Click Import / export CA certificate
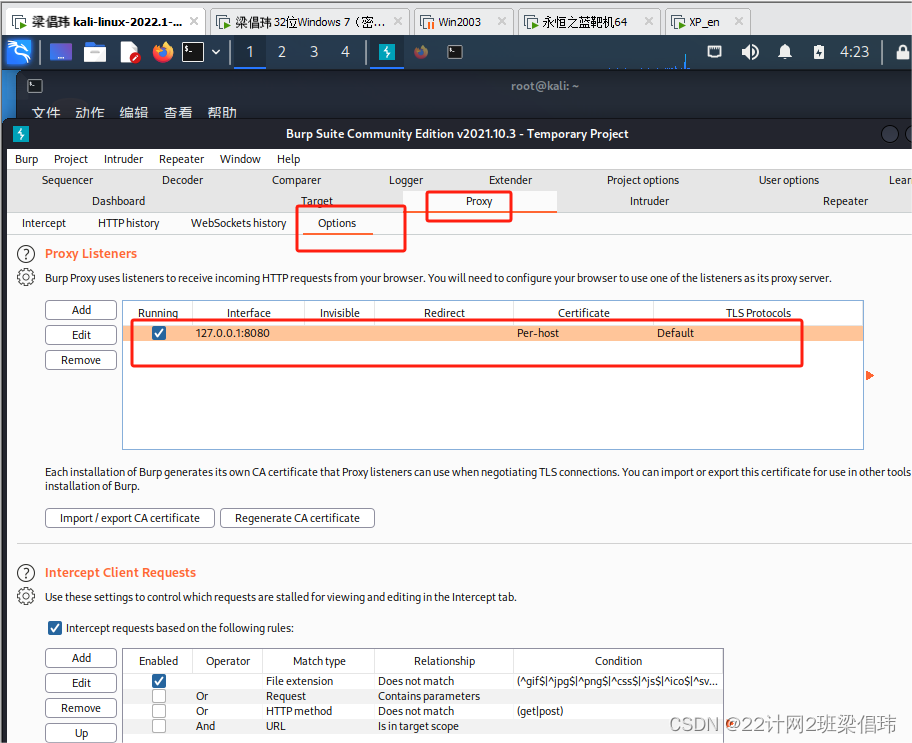The image size is (912, 743). [130, 518]
